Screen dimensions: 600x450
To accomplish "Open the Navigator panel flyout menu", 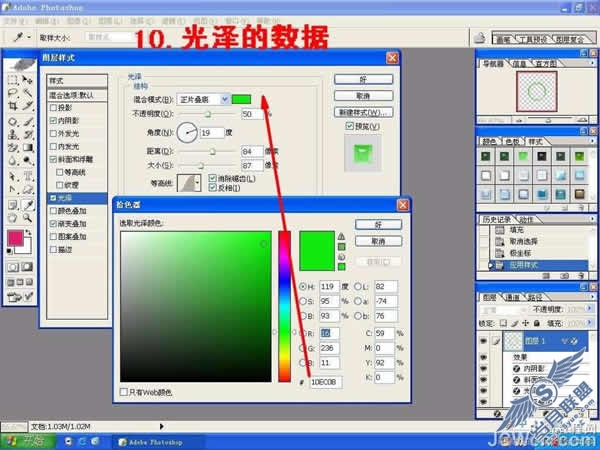I will 592,63.
